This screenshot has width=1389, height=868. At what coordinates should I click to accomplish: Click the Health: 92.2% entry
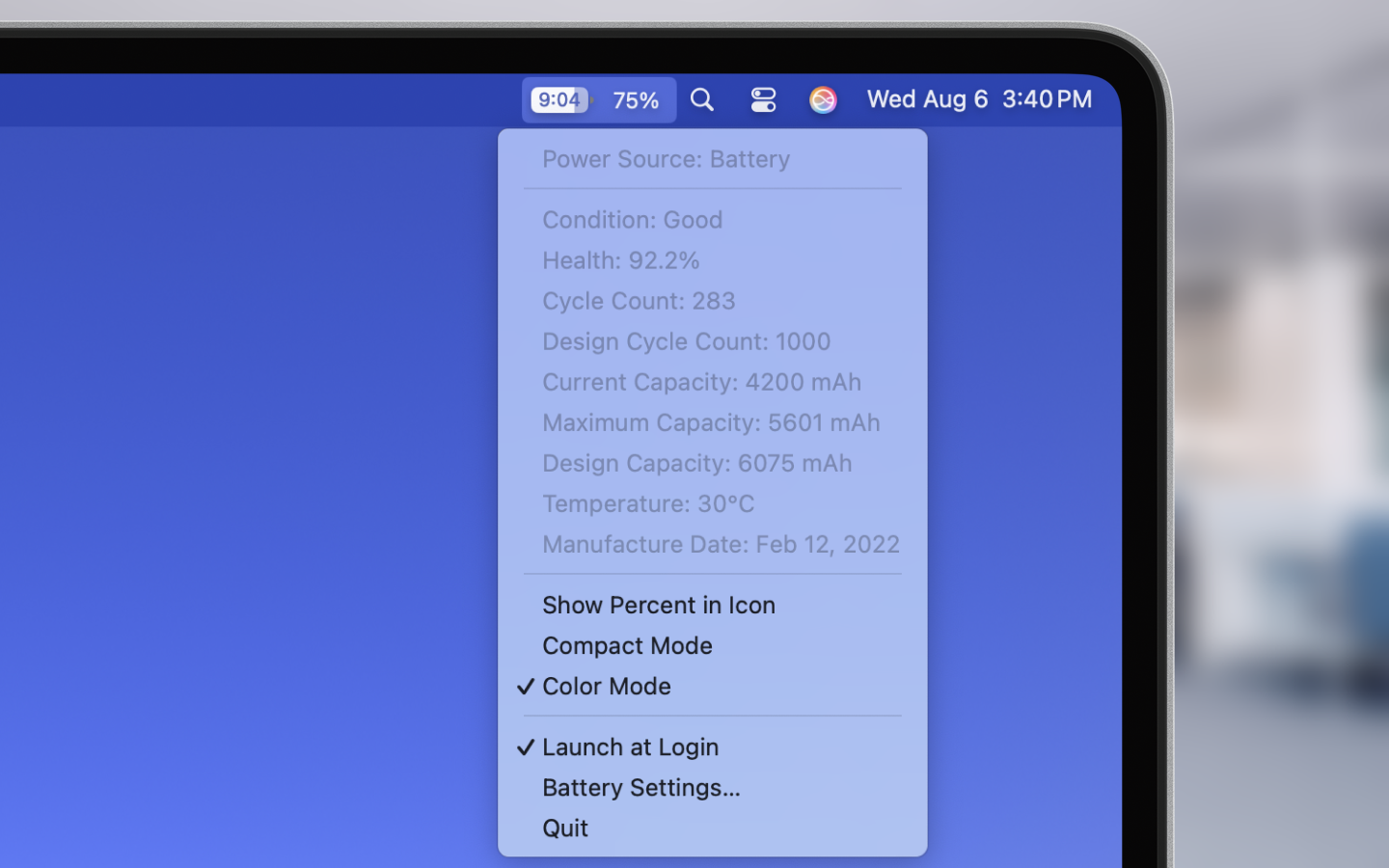(621, 260)
